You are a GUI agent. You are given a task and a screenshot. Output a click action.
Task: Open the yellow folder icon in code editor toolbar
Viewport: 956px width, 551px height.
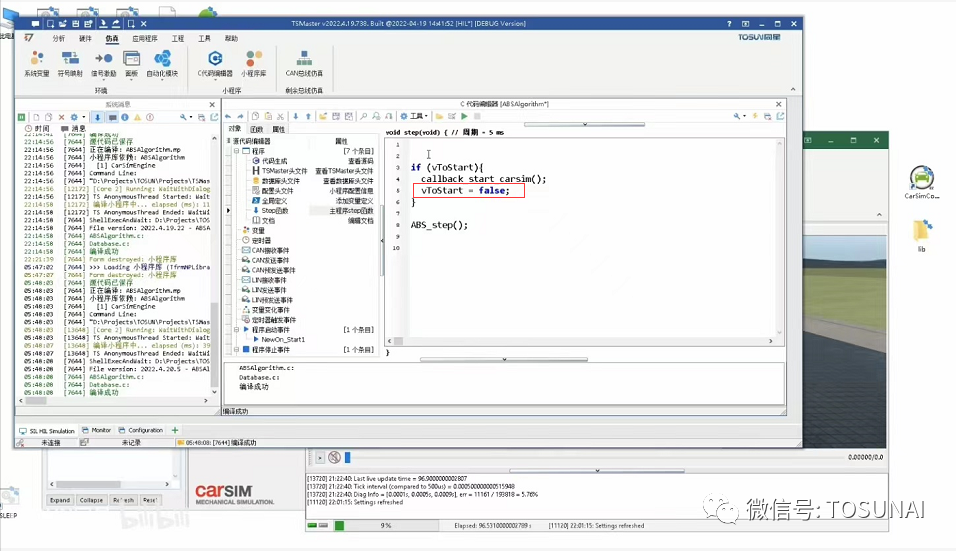[x=439, y=116]
